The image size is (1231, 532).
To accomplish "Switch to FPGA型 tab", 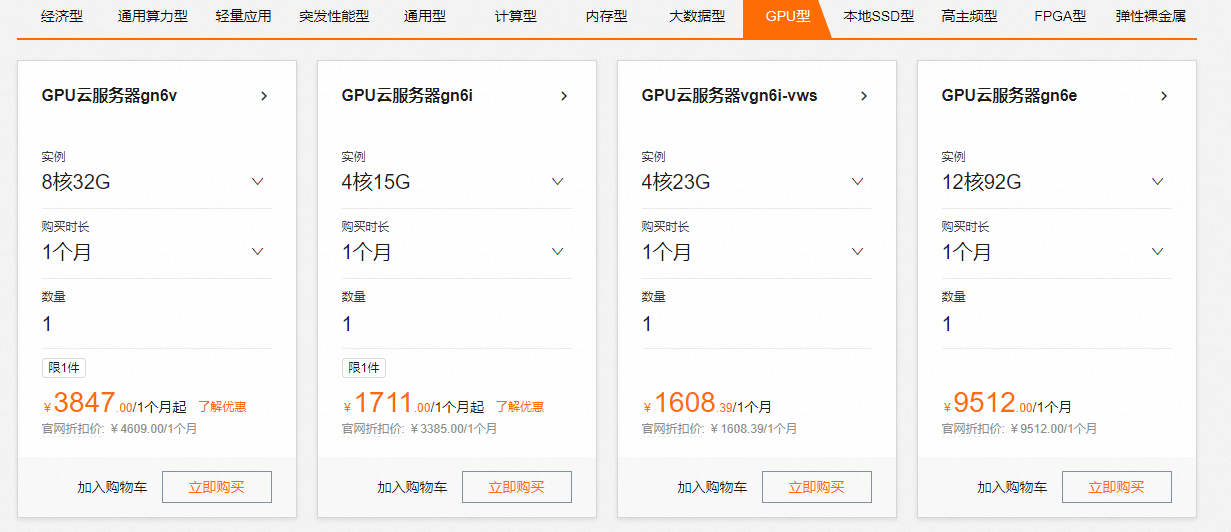I will tap(1060, 17).
